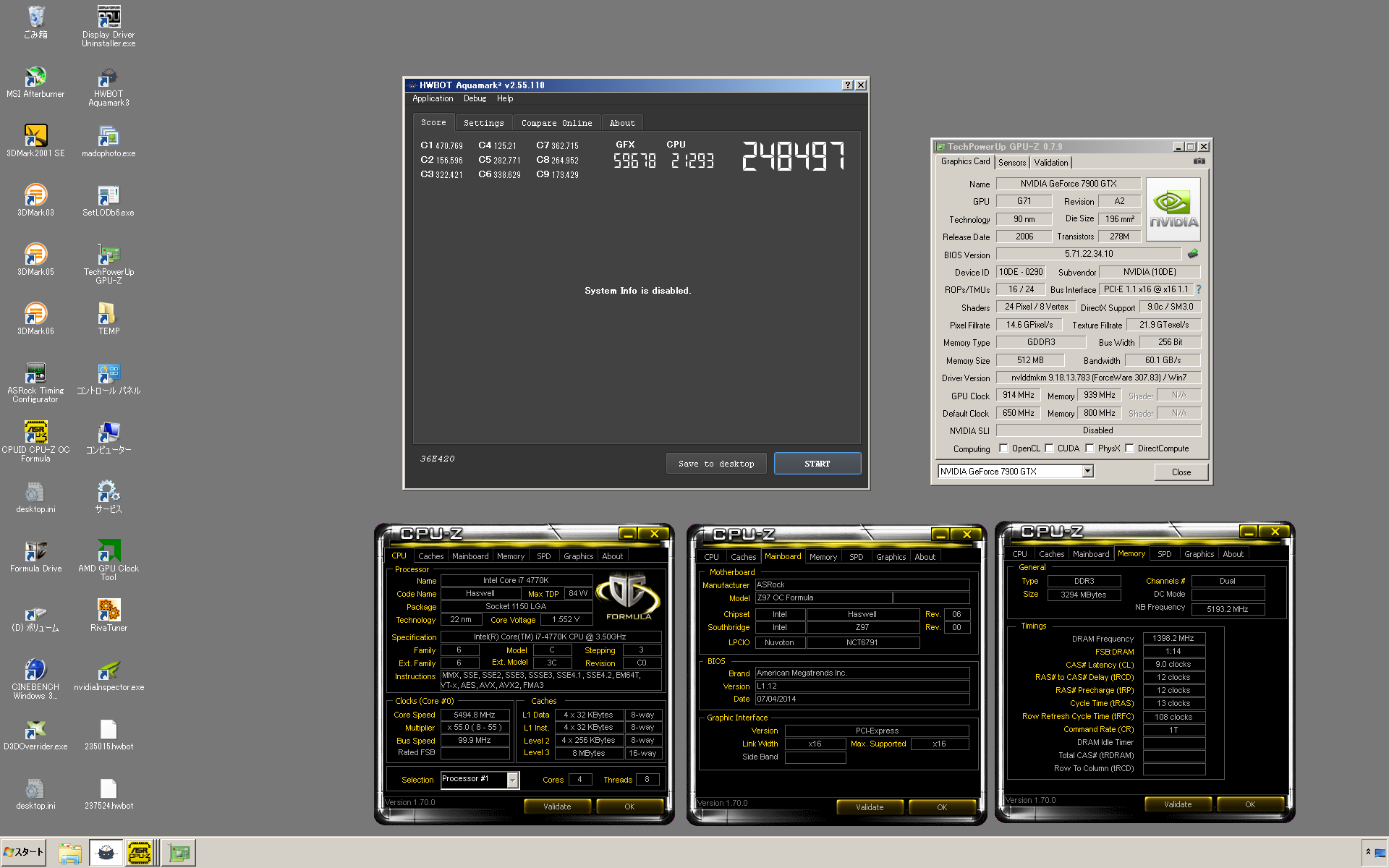Screen dimensions: 1389x868
Task: Launch AMD GPU Clock Tool icon
Action: [109, 561]
